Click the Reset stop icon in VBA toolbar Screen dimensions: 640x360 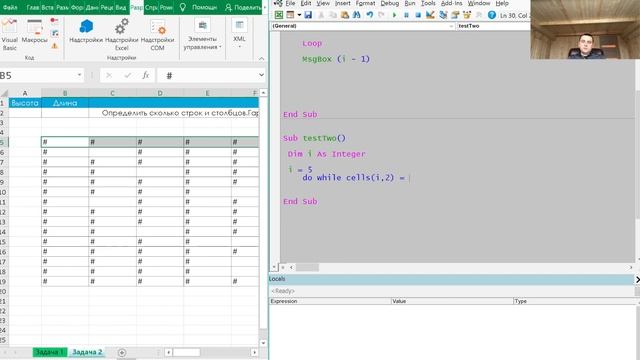click(418, 15)
